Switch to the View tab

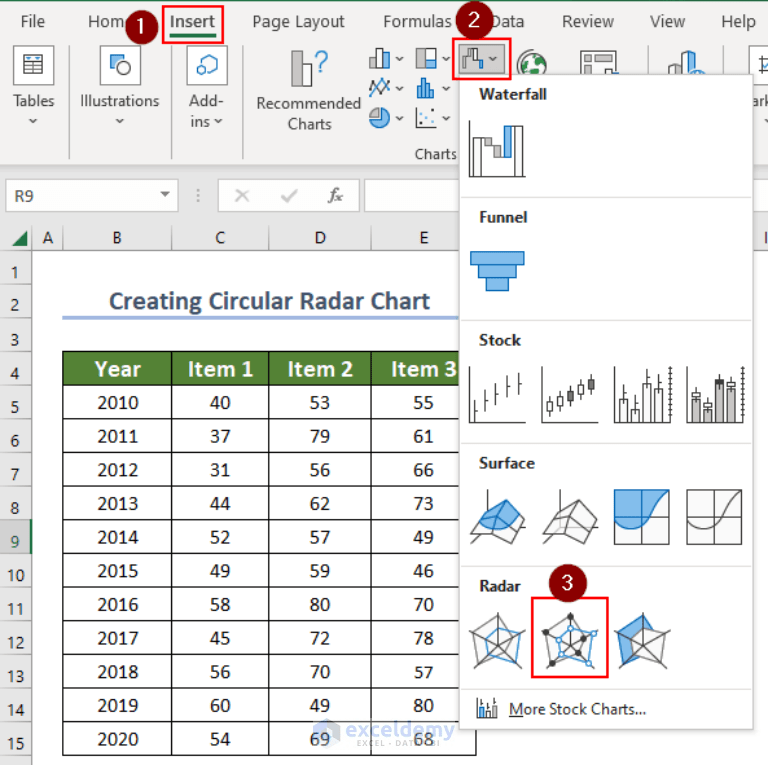(x=667, y=22)
